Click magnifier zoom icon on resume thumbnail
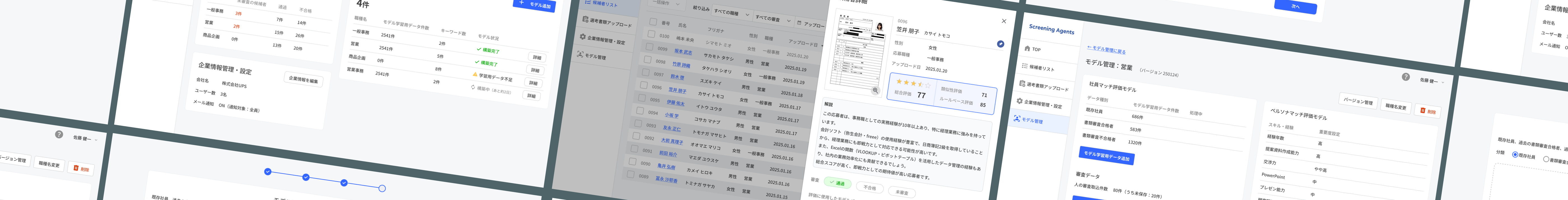 pyautogui.click(x=875, y=91)
